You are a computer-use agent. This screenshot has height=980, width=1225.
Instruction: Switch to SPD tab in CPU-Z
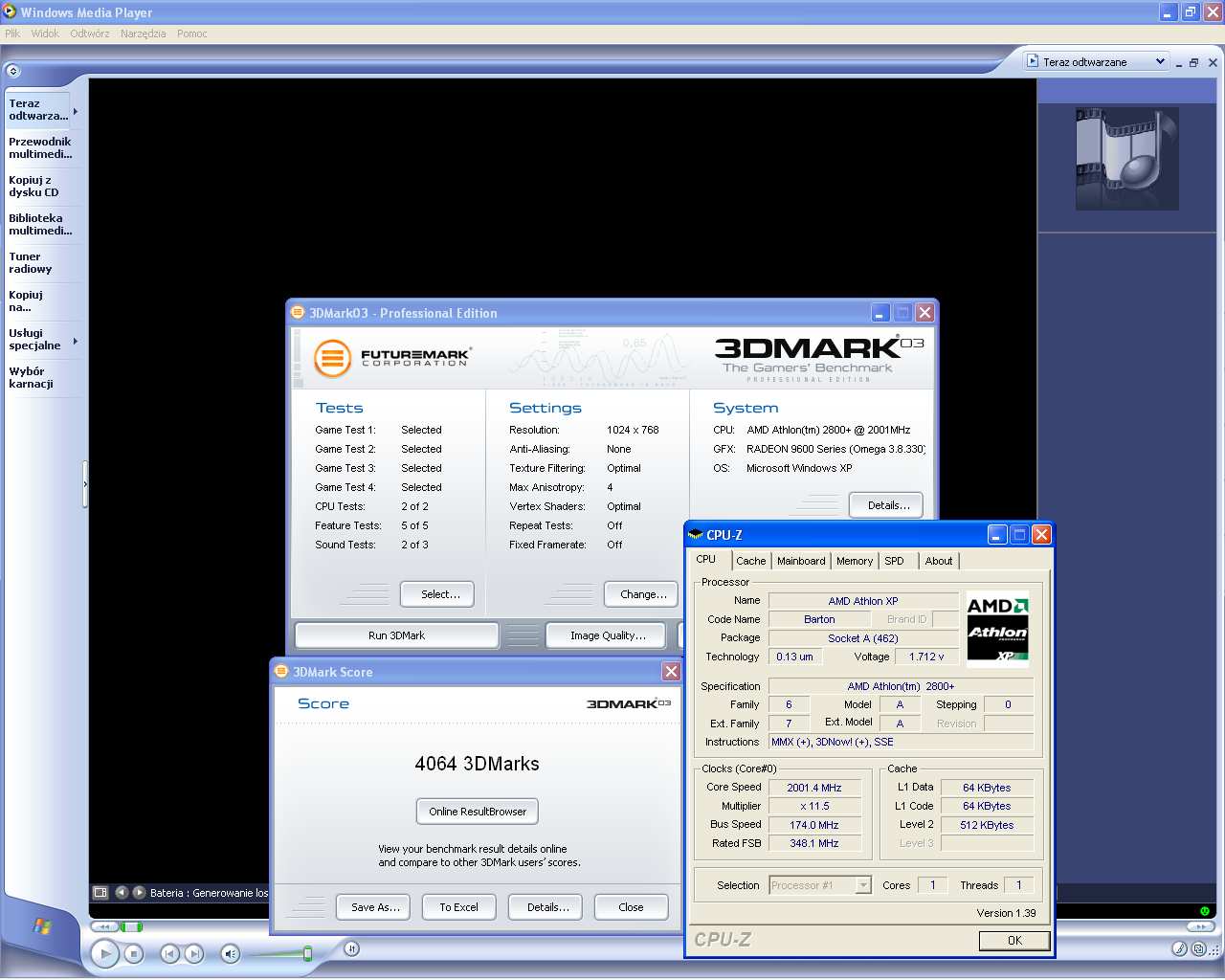tap(899, 561)
